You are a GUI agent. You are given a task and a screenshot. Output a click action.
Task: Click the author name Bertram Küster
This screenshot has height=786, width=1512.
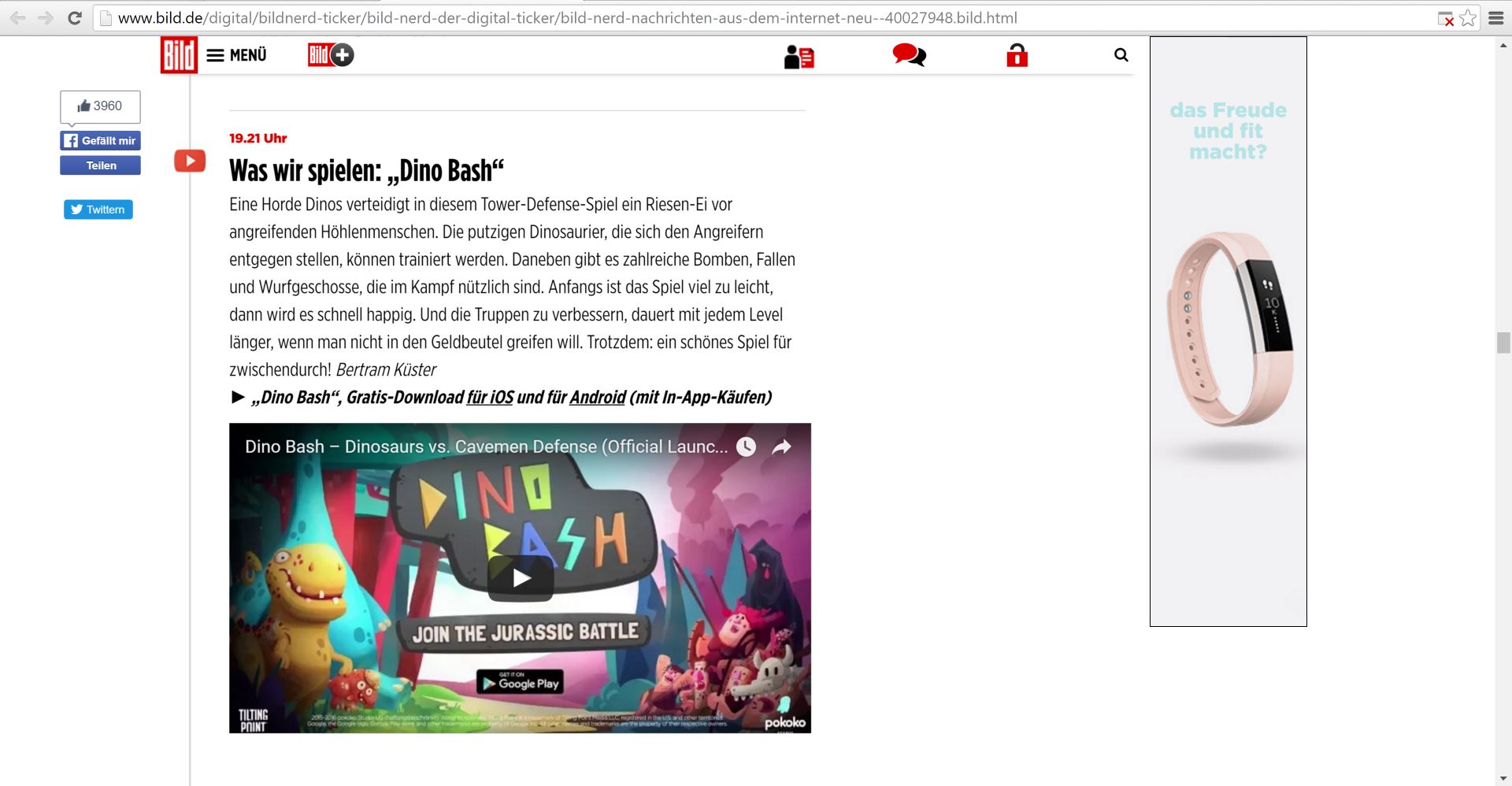(x=386, y=369)
